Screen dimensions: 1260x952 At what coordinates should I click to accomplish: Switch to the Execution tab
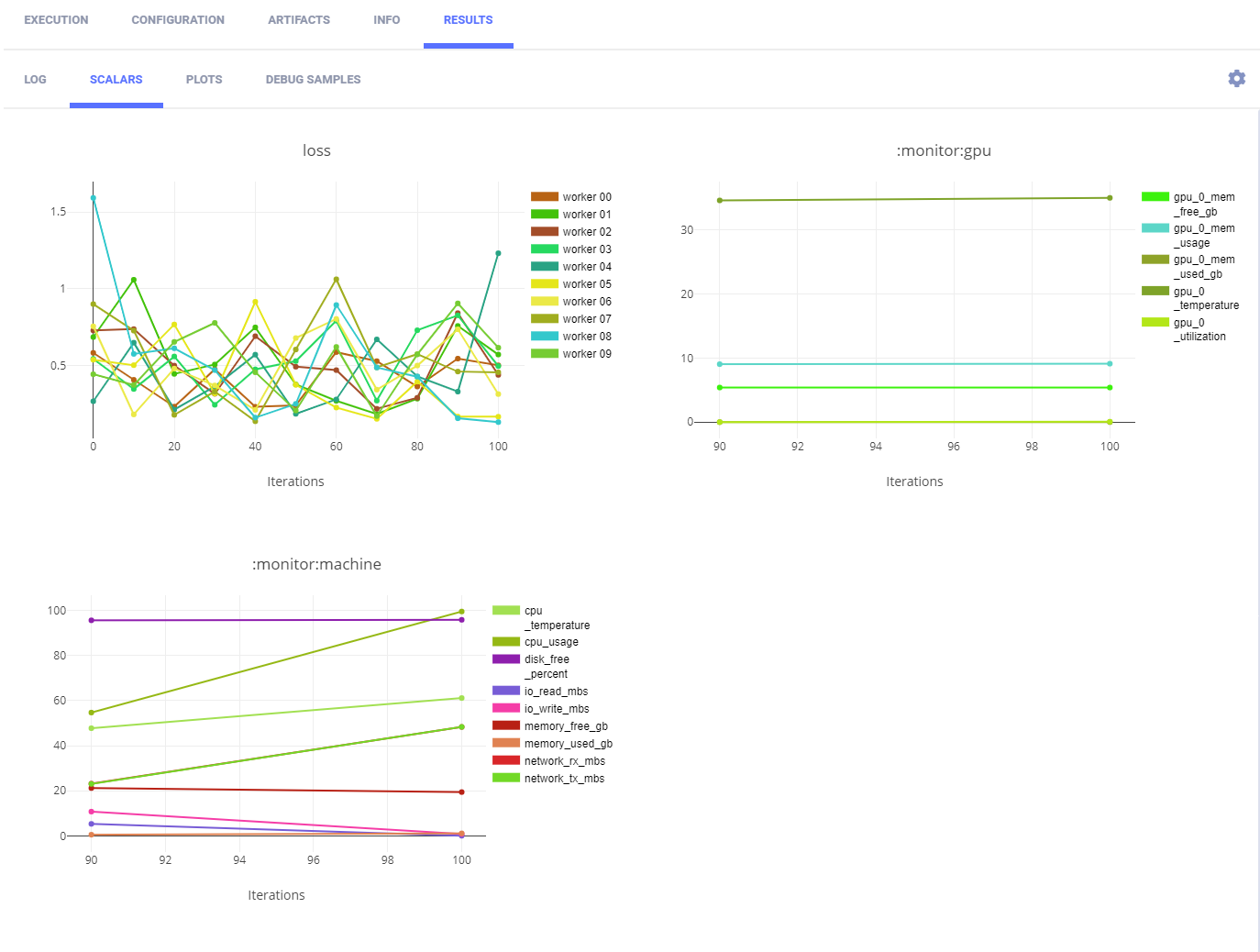click(x=56, y=20)
